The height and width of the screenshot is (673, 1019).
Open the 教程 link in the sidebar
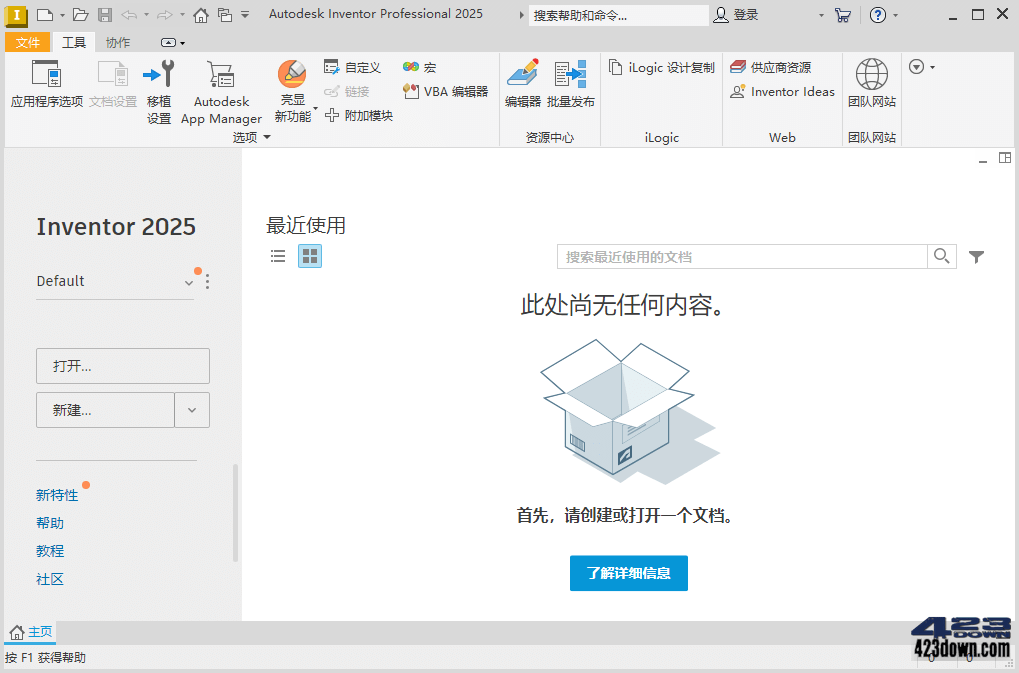(49, 551)
